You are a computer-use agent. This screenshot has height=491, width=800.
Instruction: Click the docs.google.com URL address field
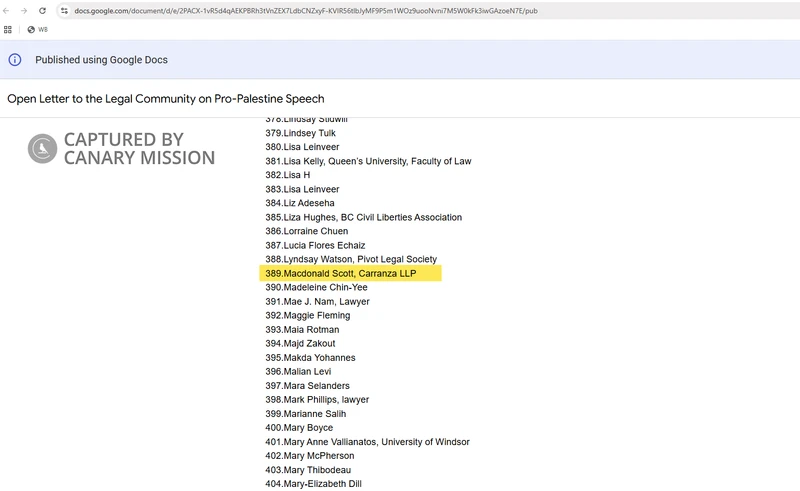[306, 11]
